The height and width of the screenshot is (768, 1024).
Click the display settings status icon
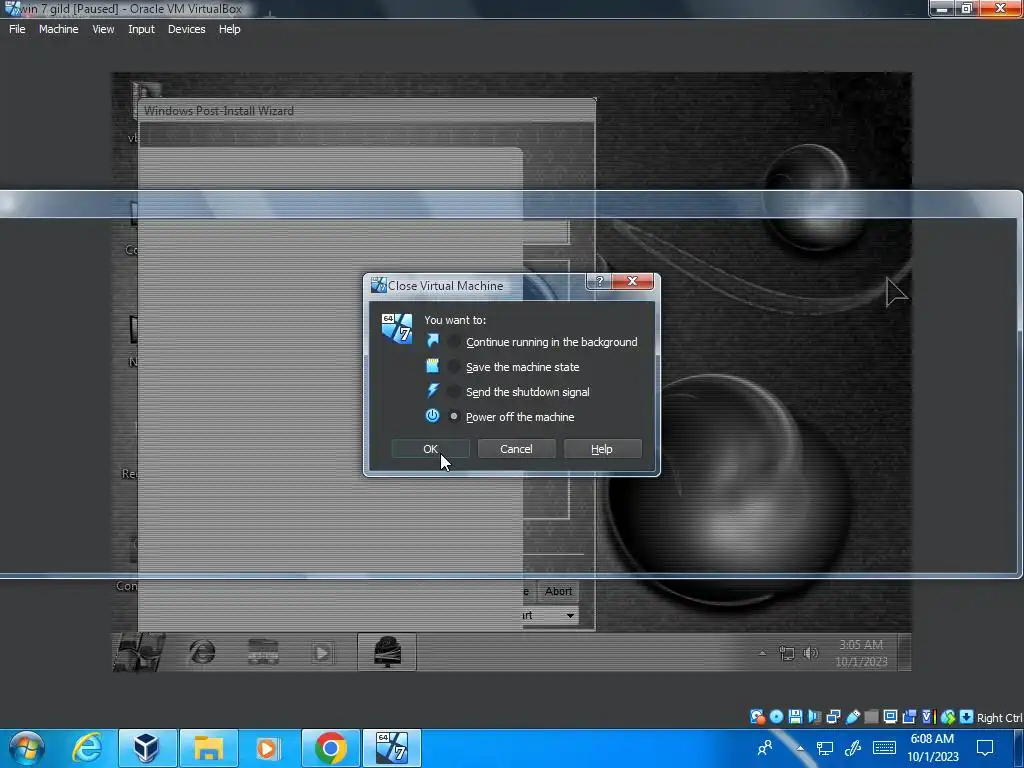click(x=890, y=717)
